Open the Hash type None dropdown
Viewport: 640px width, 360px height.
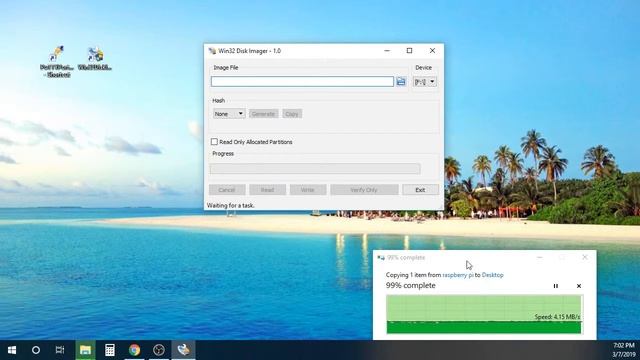pyautogui.click(x=229, y=113)
